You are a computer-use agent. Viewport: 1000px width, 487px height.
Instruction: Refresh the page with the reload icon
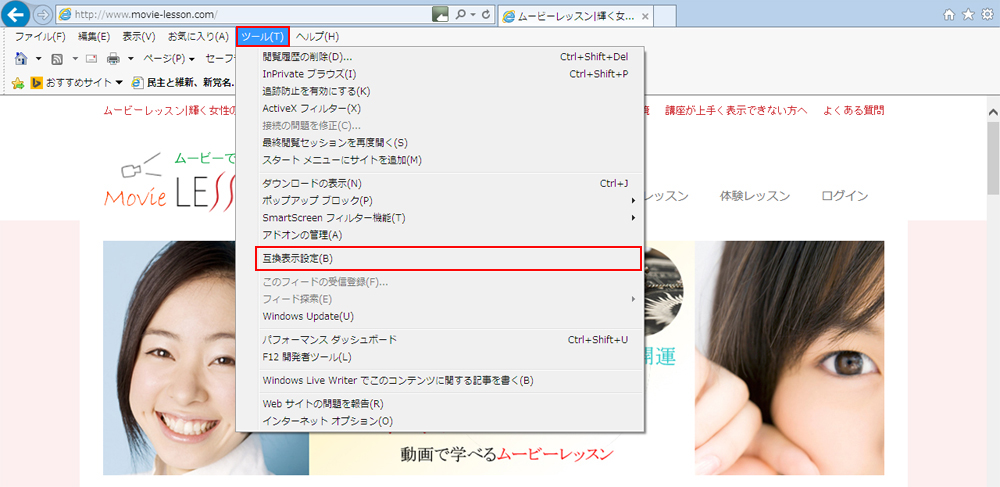click(x=487, y=14)
